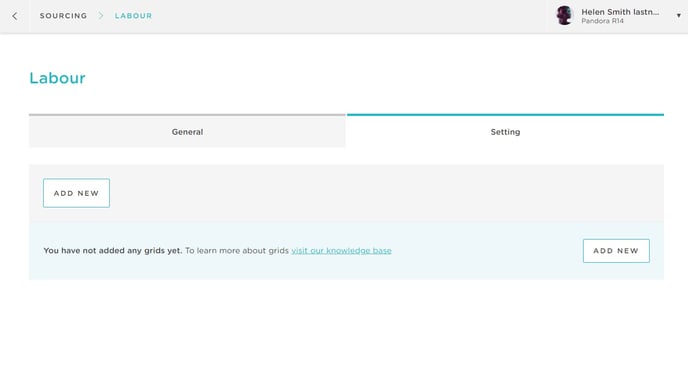Switch to the General tab
Viewport: 688px width, 371px height.
[187, 132]
